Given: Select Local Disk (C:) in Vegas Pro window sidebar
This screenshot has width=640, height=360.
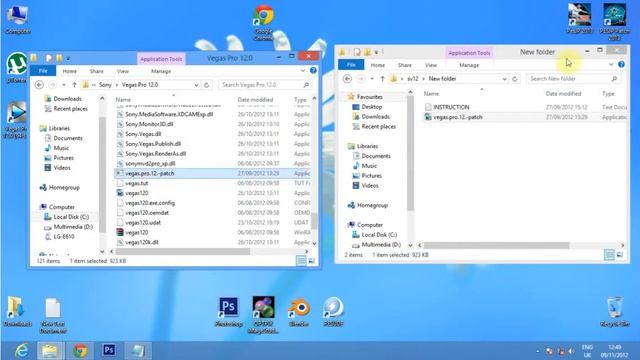Looking at the screenshot, I should click(x=71, y=217).
